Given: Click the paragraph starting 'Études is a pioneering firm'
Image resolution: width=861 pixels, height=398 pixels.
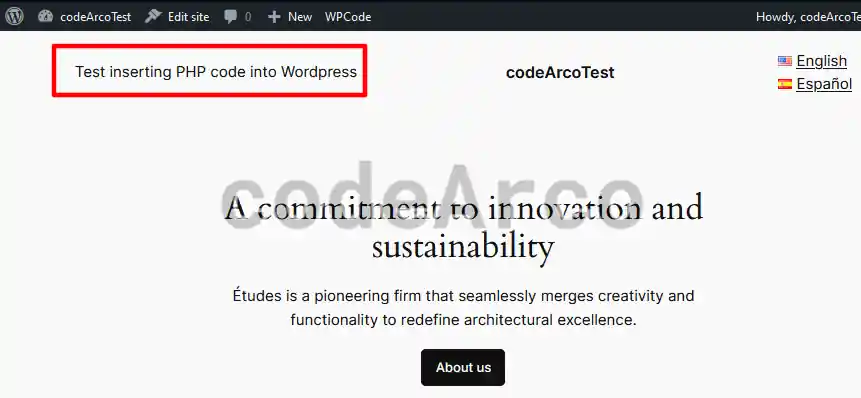Looking at the screenshot, I should (x=463, y=308).
